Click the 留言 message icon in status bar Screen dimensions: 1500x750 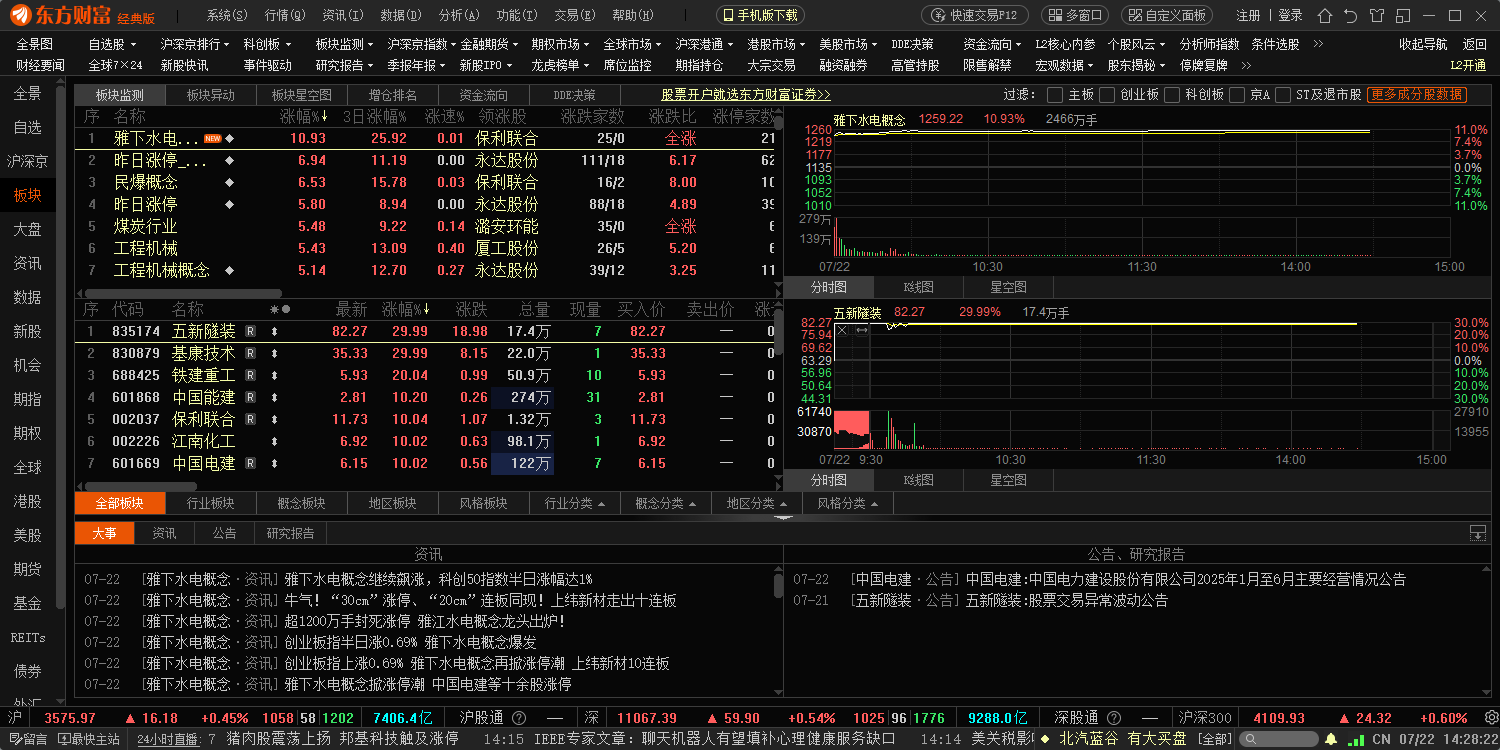[28, 739]
